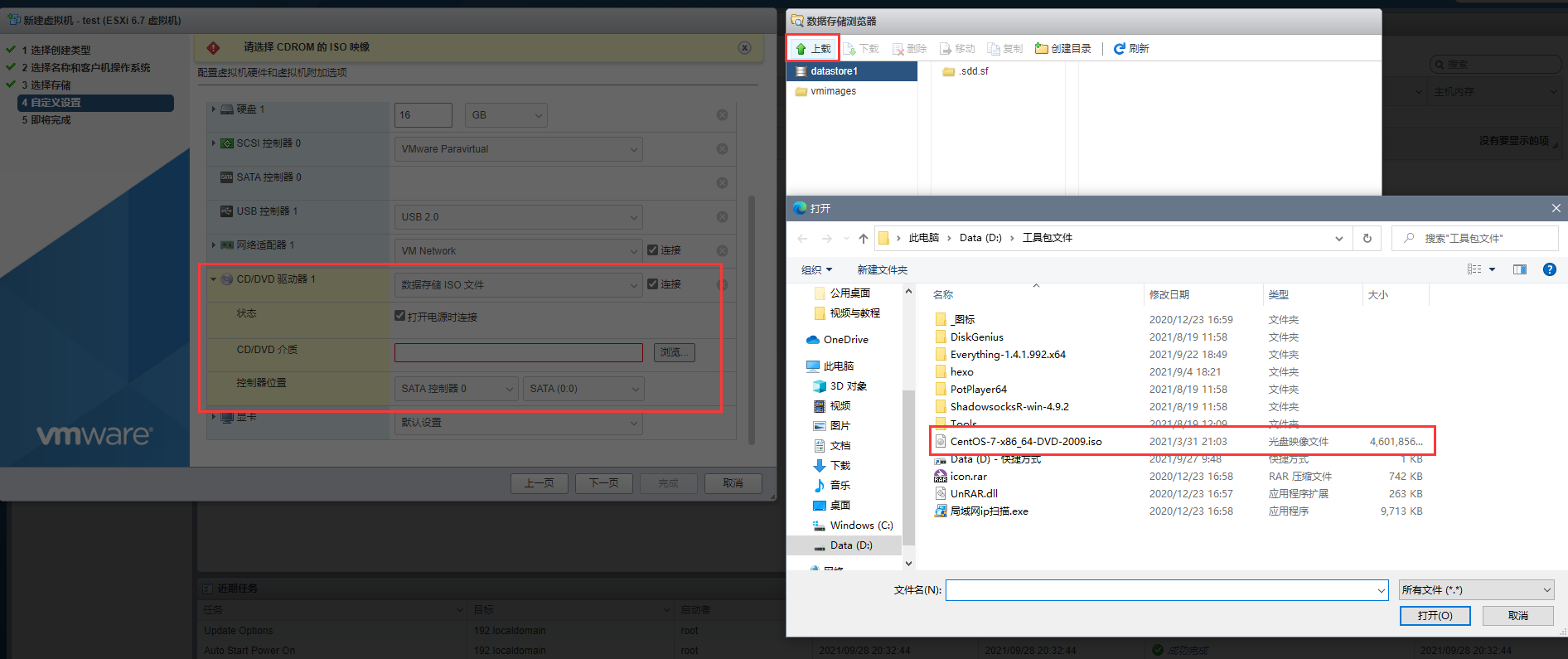The width and height of the screenshot is (1568, 659).
Task: Select the vmimages datastore
Action: [852, 91]
